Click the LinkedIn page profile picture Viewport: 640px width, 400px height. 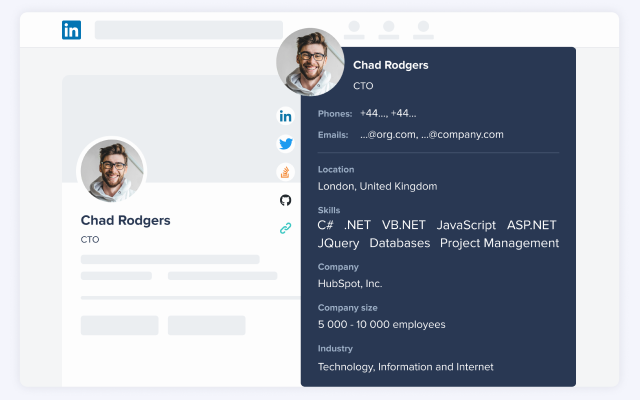pos(112,170)
